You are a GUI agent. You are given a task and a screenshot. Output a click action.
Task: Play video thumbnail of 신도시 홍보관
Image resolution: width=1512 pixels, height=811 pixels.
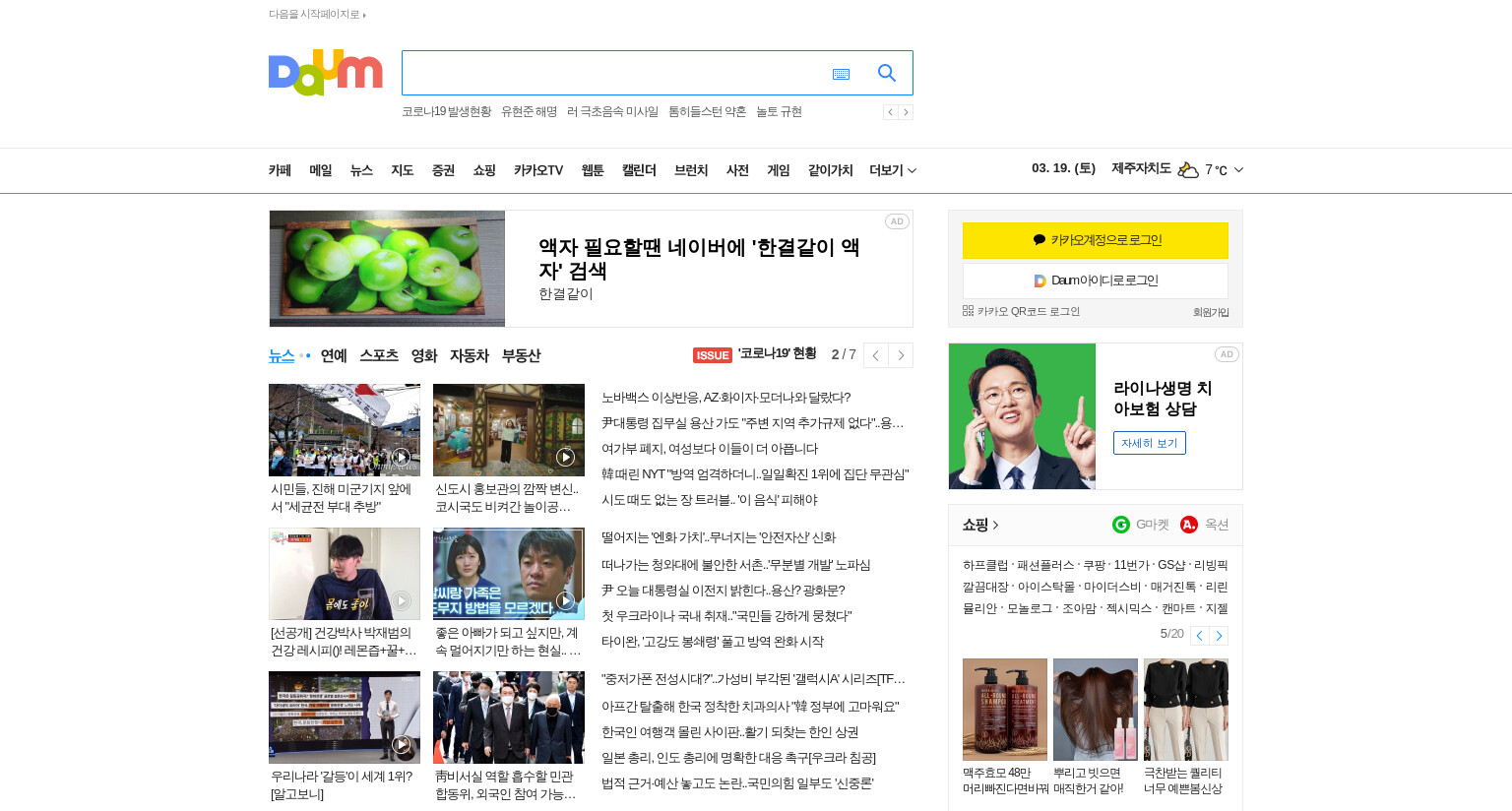509,430
